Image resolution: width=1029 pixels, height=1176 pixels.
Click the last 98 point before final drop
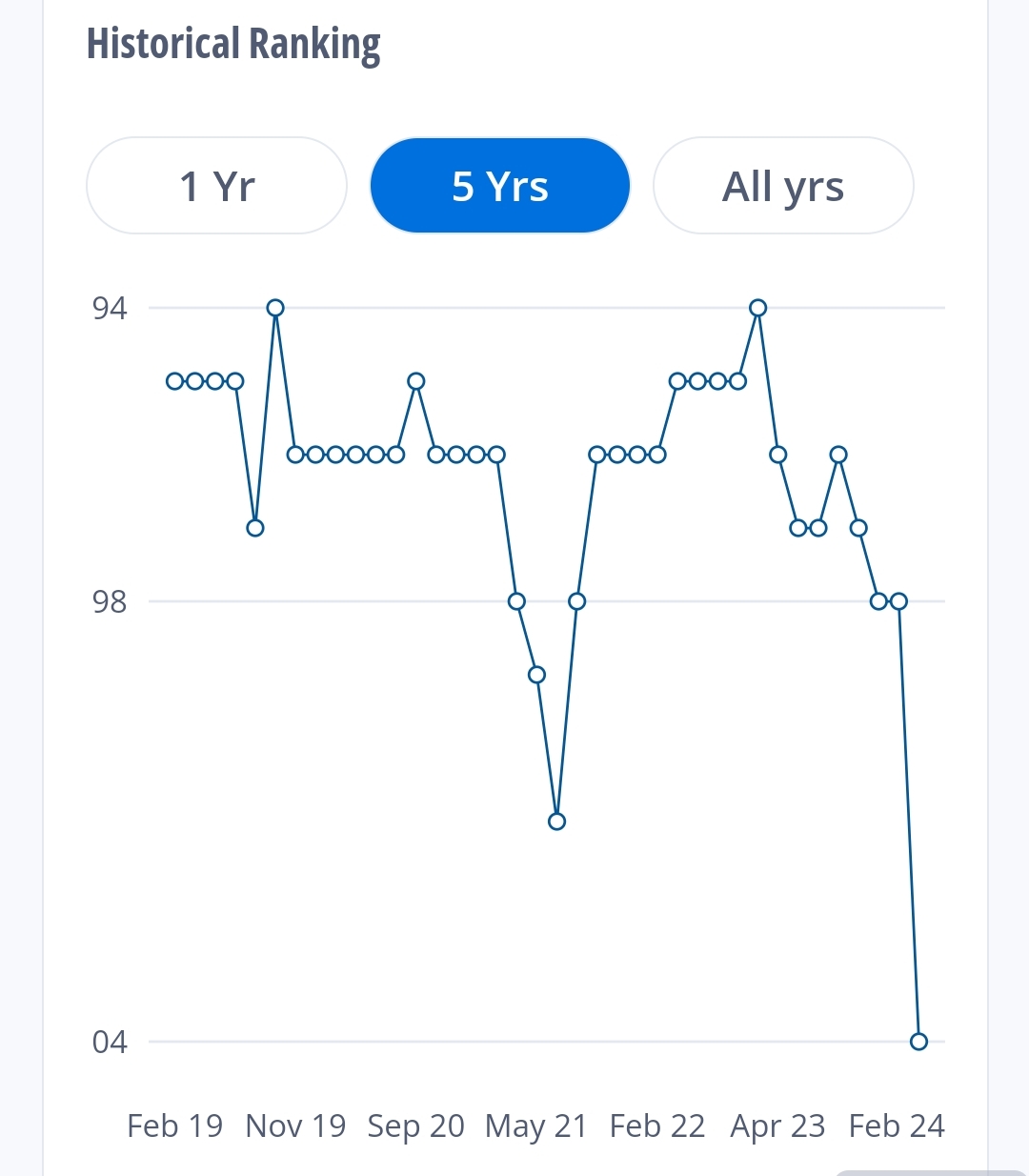click(898, 601)
